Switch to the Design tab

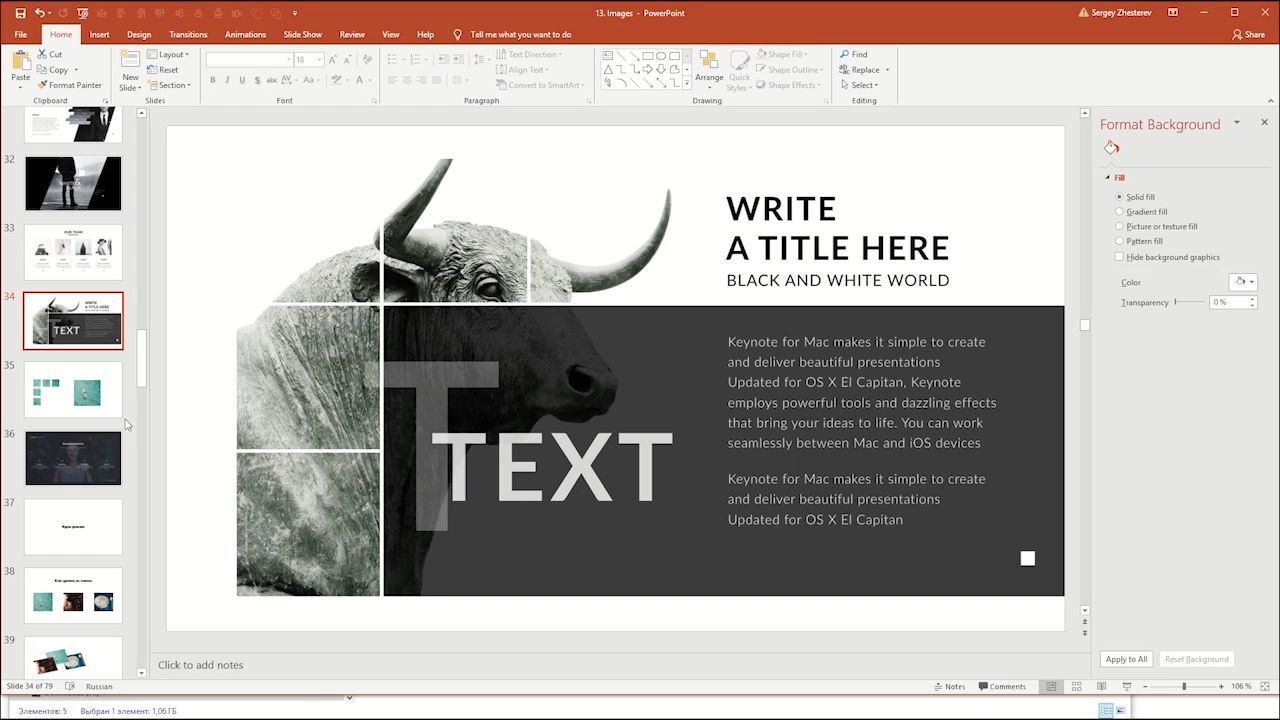click(139, 34)
